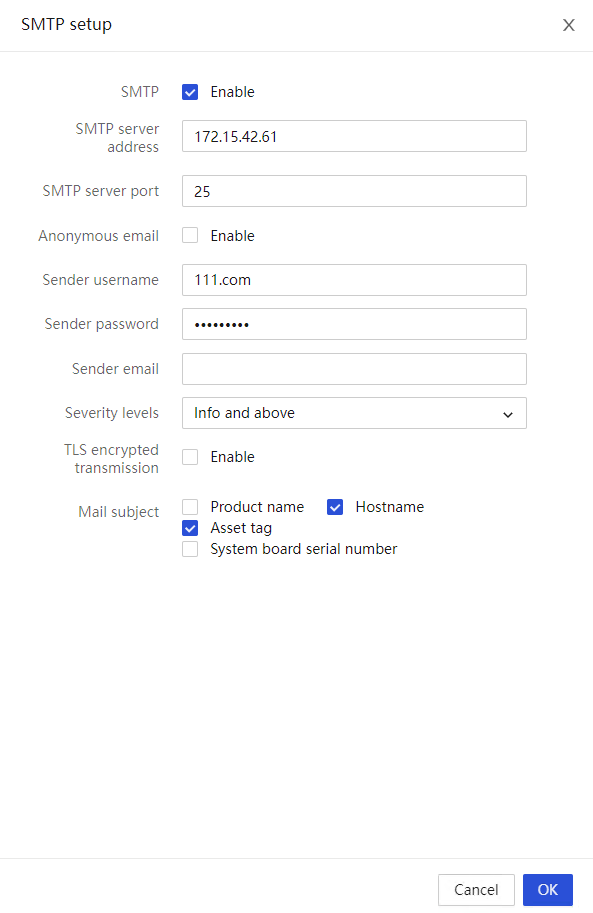This screenshot has height=913, width=593.
Task: Uncheck the Hostname checkbox
Action: click(335, 507)
